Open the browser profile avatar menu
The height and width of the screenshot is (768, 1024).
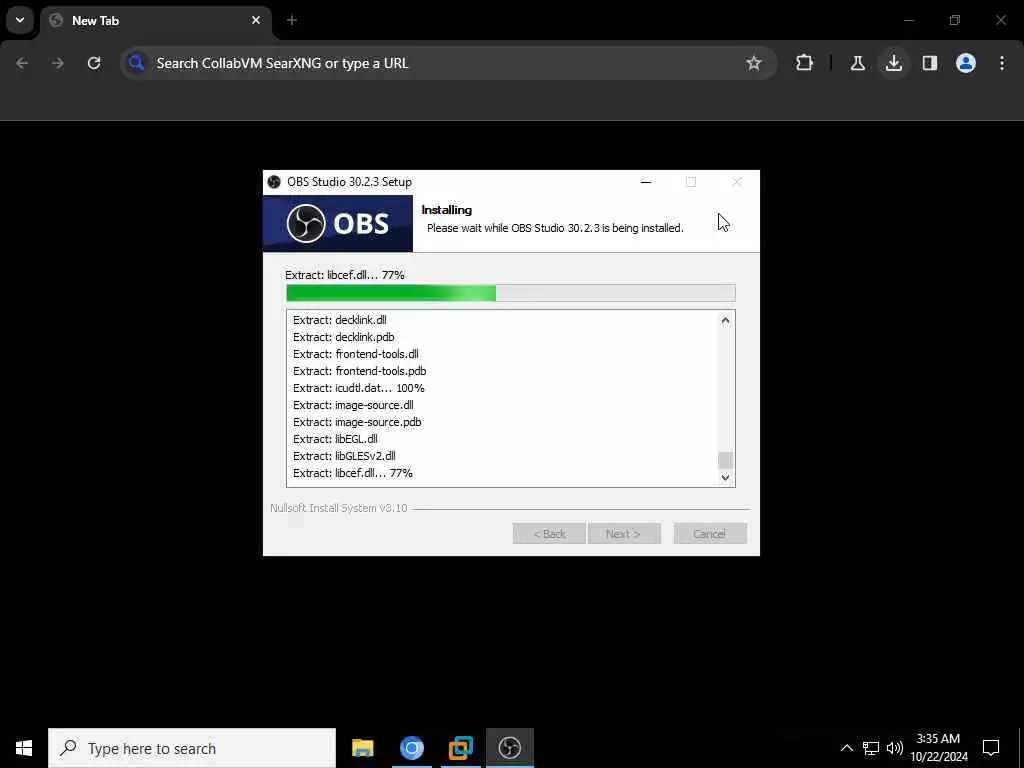pyautogui.click(x=966, y=63)
